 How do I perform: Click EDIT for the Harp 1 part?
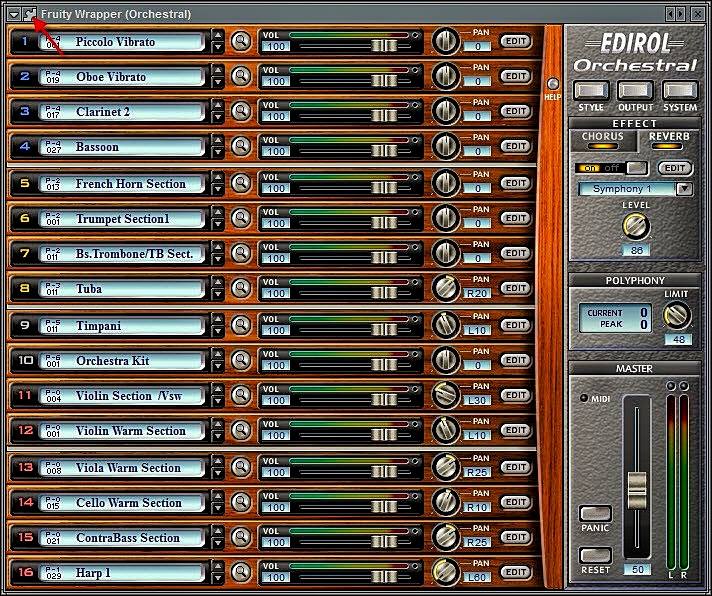(x=516, y=571)
